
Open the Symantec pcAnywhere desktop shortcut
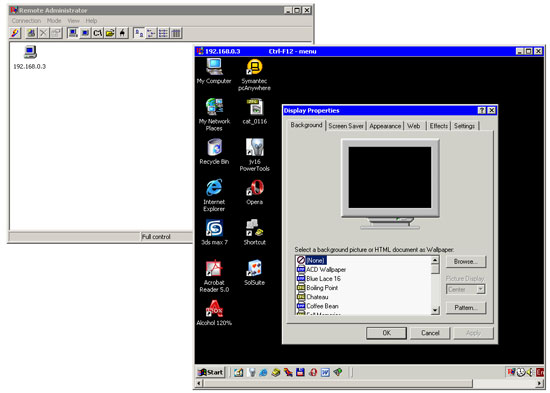[254, 75]
